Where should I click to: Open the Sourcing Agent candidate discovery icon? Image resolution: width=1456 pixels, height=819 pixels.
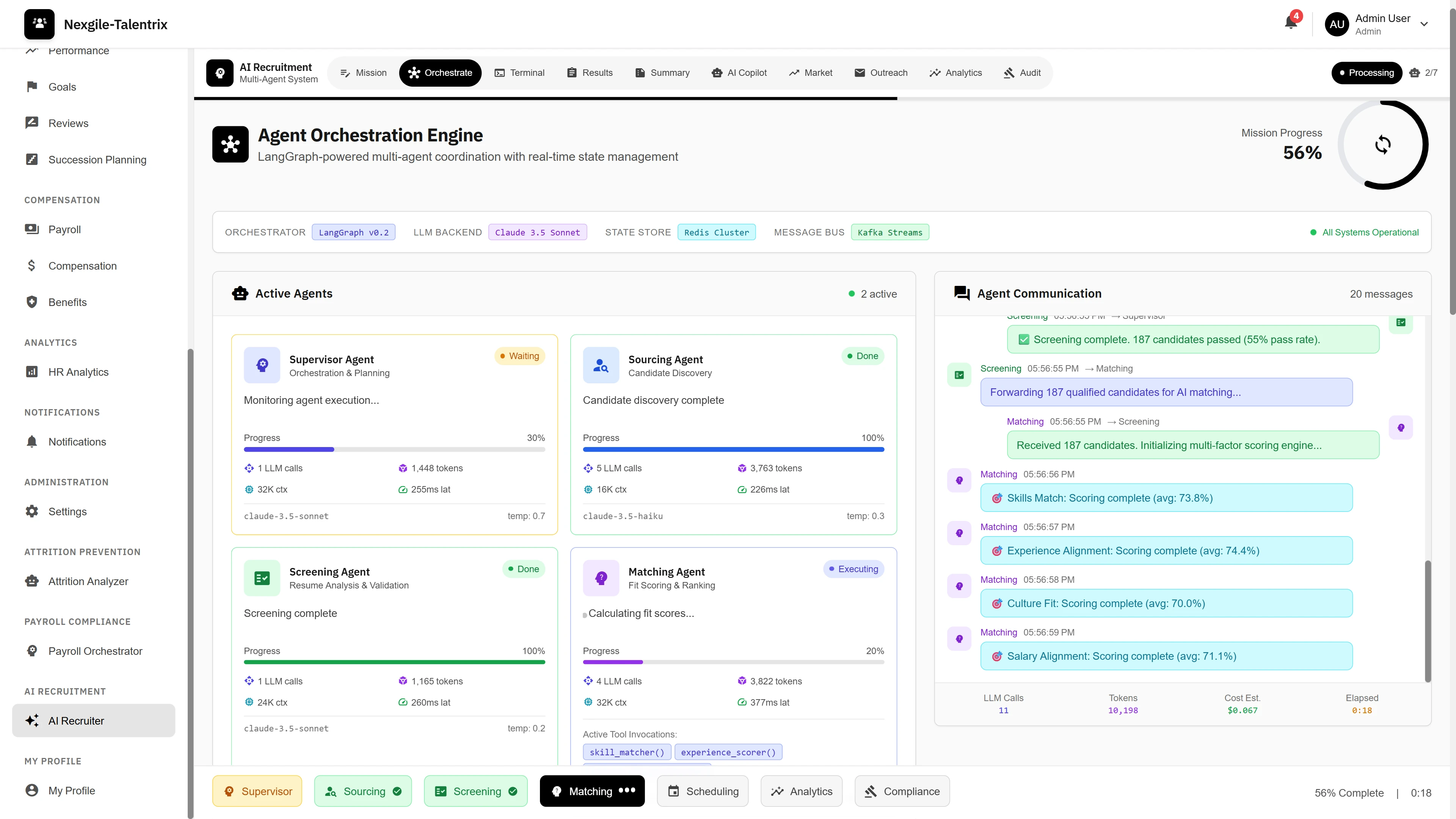[x=600, y=364]
